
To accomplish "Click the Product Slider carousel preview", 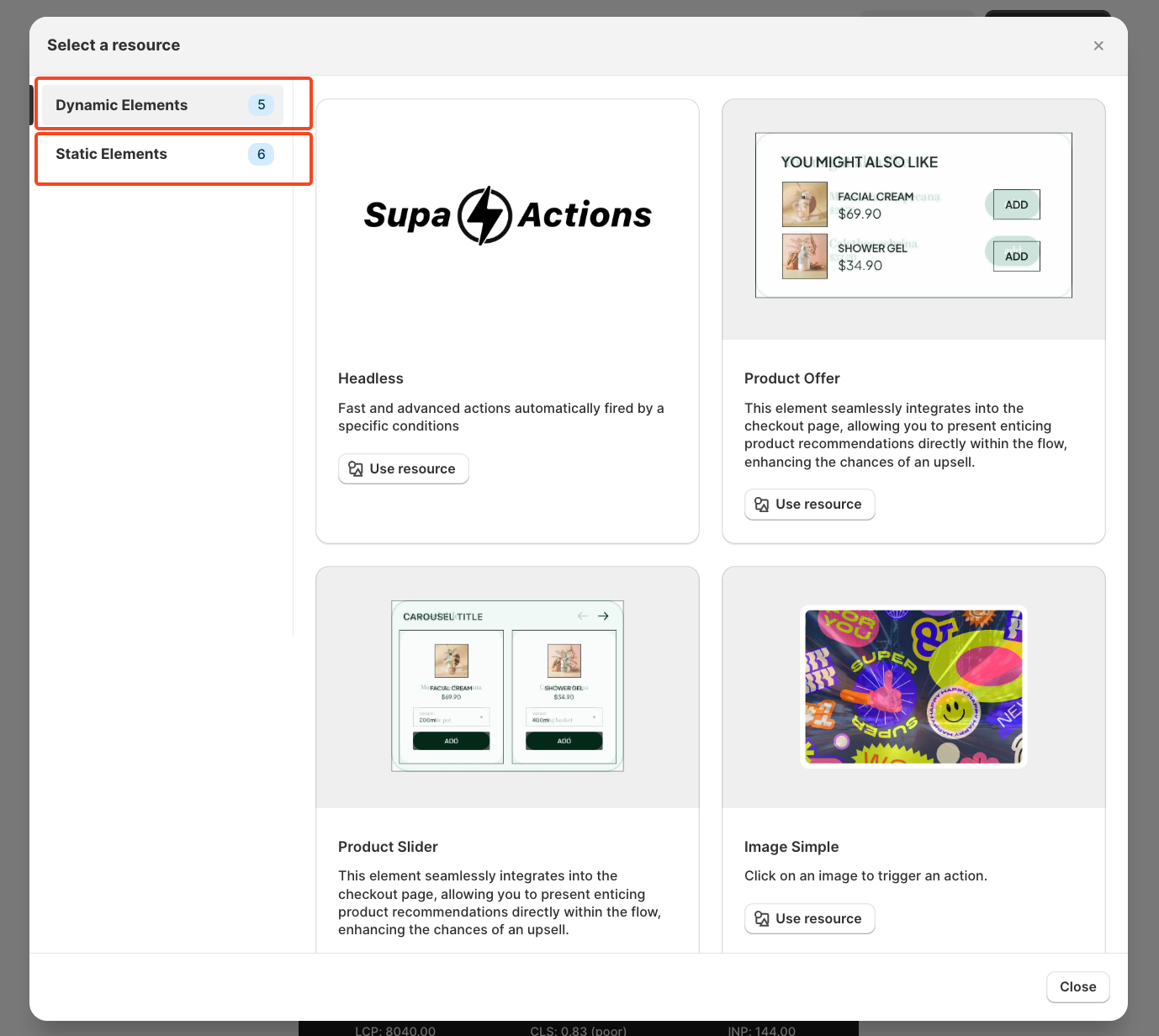I will tap(507, 686).
